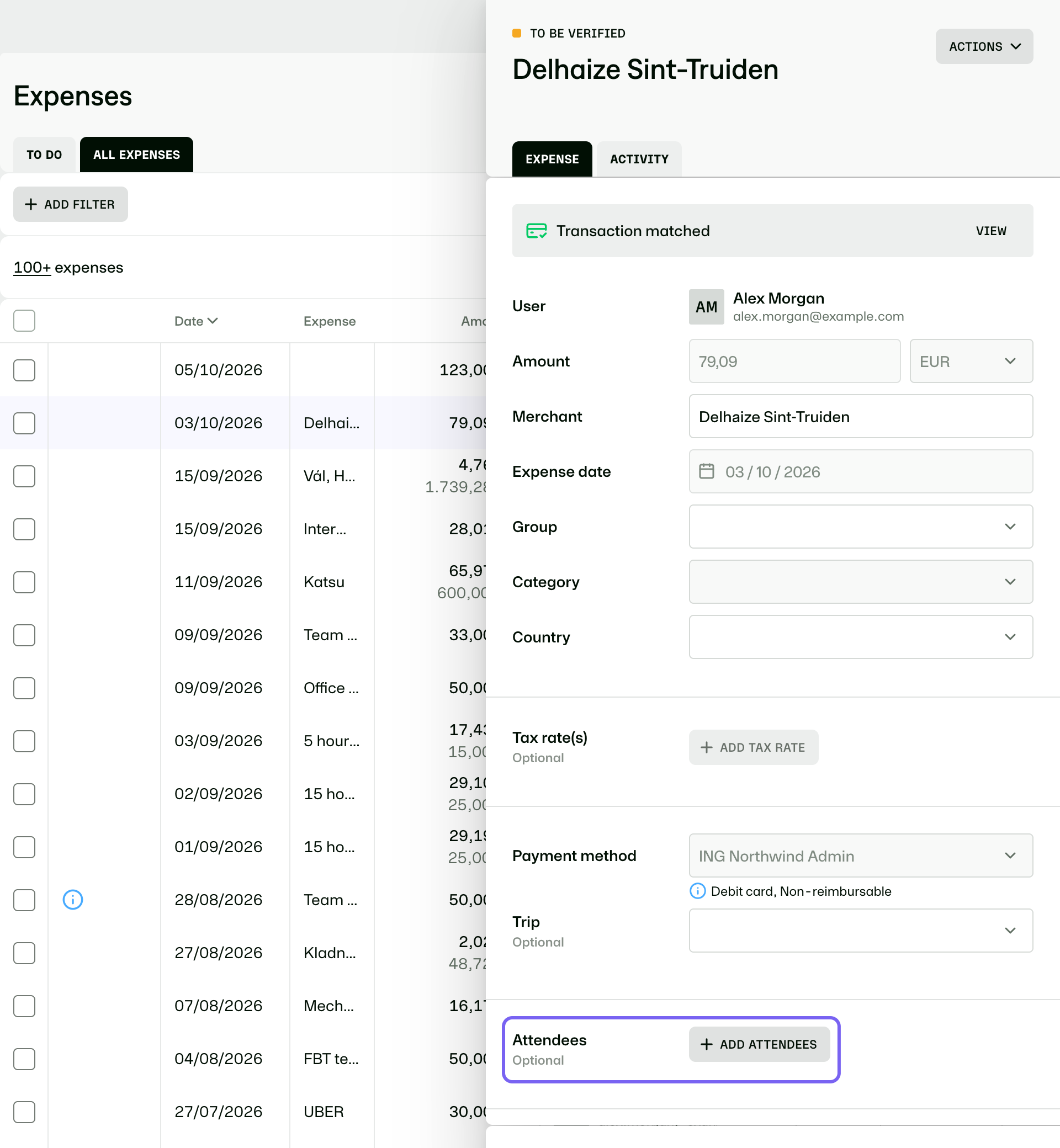This screenshot has height=1148, width=1060.
Task: Click the alex.morgan@example.com email text
Action: pyautogui.click(x=818, y=317)
